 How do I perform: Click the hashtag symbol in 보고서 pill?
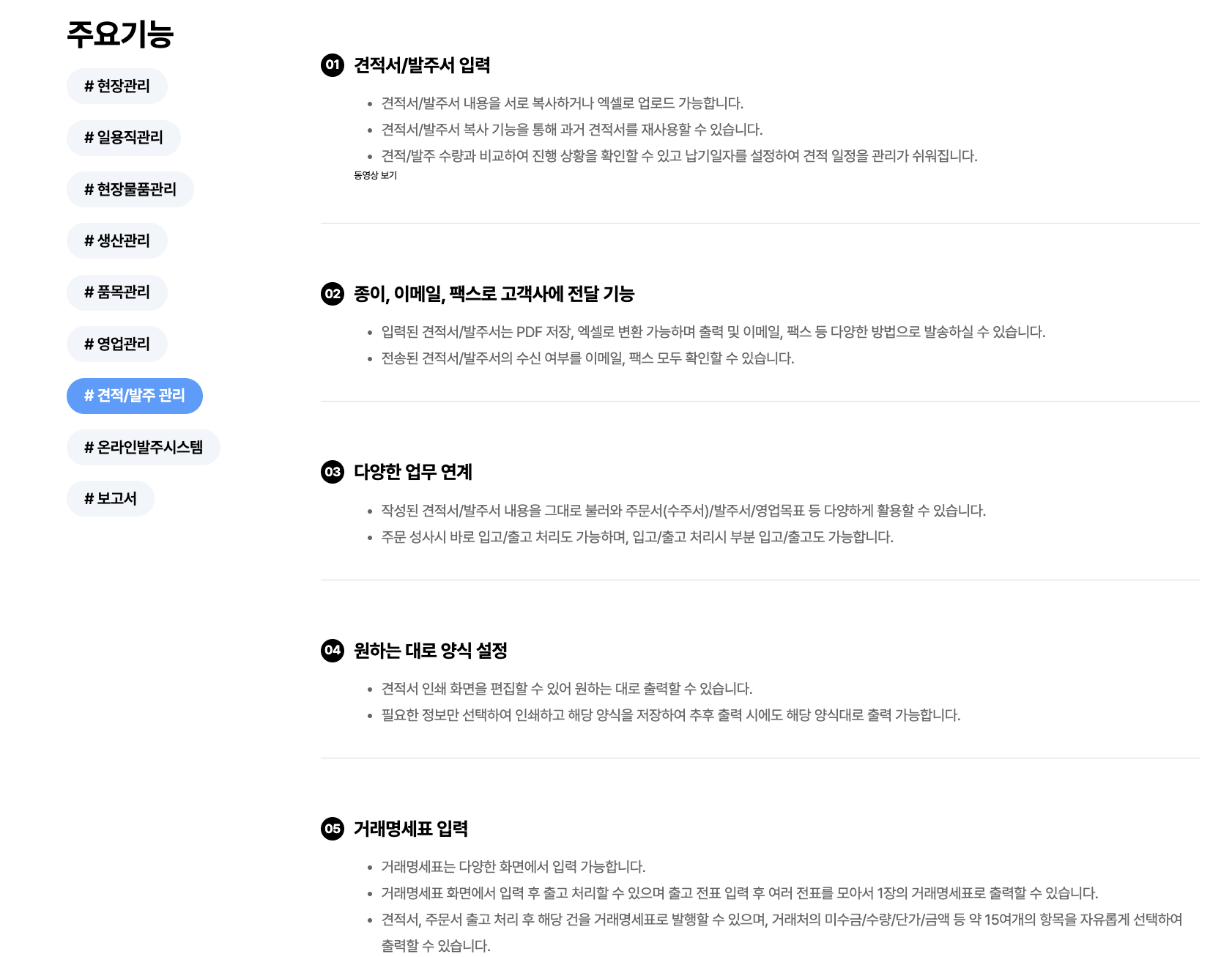[x=89, y=498]
